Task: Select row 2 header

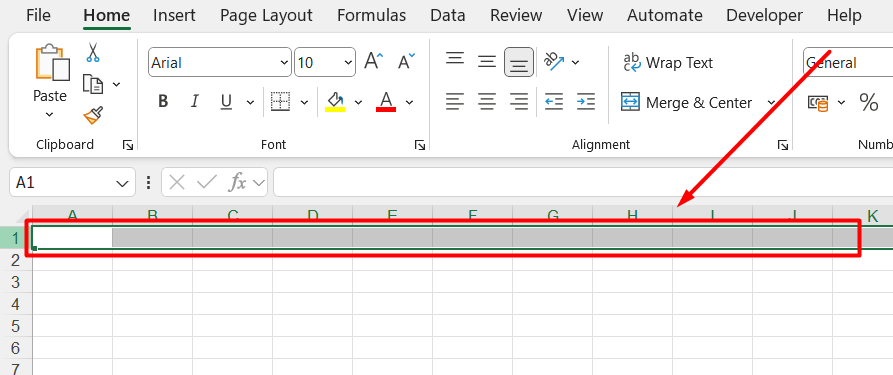Action: click(x=15, y=260)
